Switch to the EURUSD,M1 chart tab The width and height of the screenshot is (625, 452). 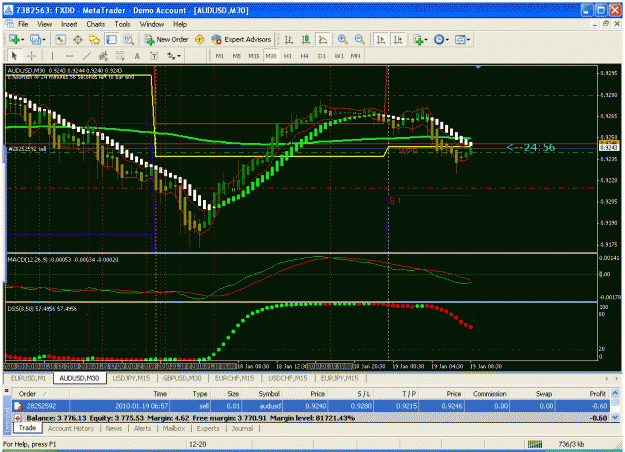click(28, 378)
